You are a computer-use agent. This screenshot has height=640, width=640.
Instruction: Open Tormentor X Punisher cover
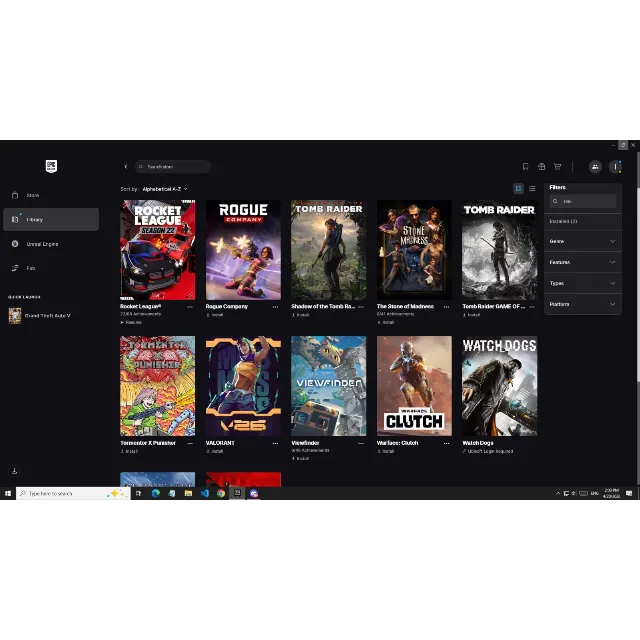coord(158,386)
